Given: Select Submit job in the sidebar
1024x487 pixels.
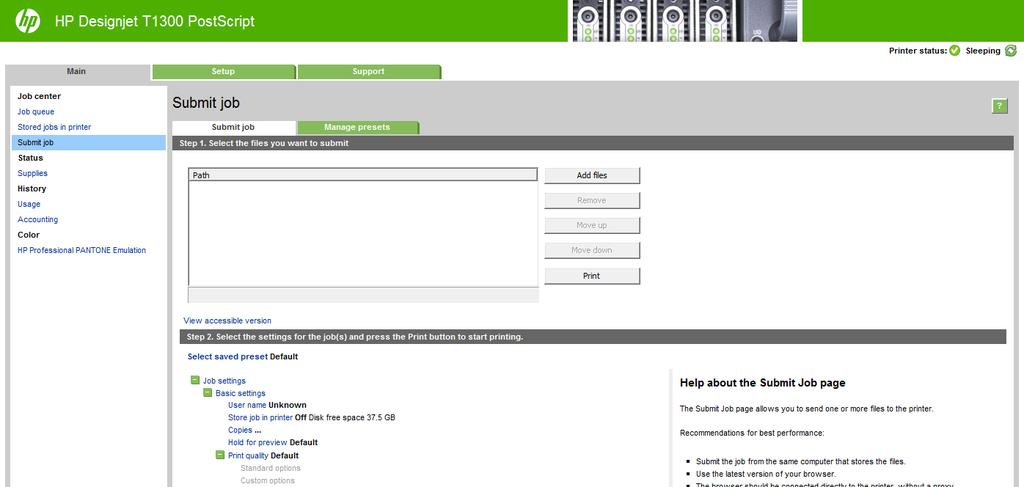Looking at the screenshot, I should (88, 142).
